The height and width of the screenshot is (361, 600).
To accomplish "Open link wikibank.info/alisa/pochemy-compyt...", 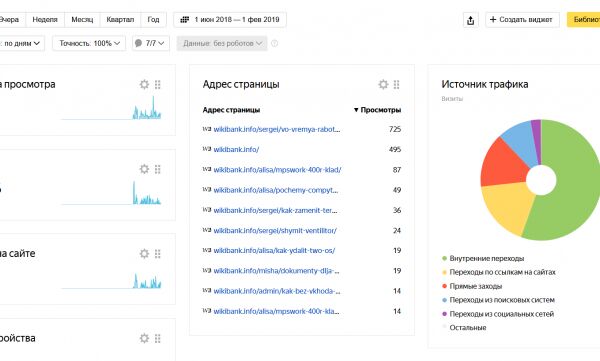I will click(x=276, y=190).
